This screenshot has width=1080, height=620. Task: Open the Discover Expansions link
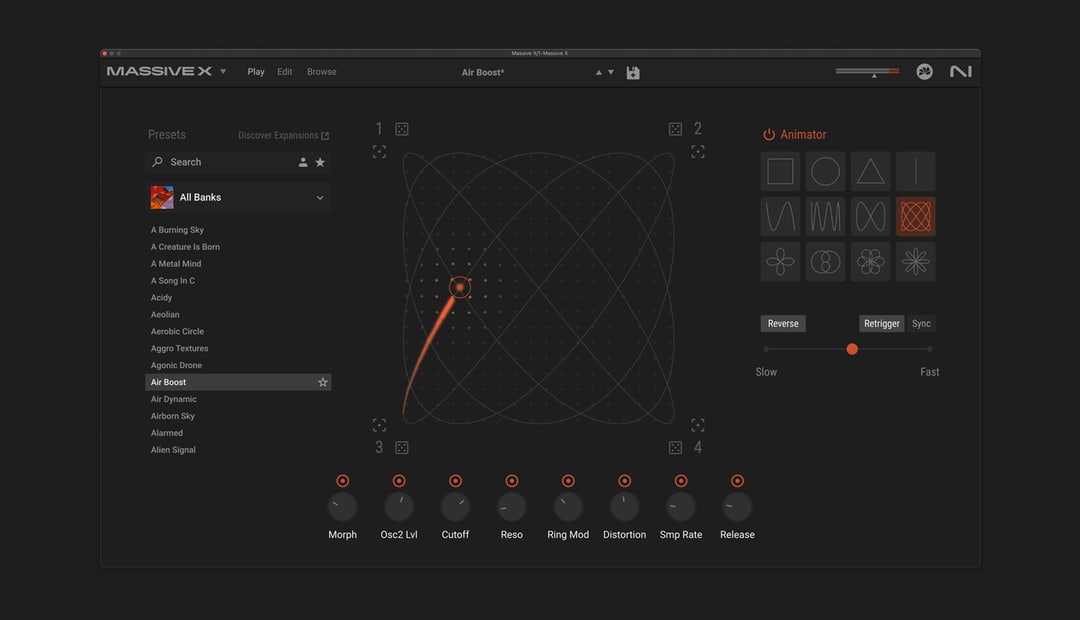283,135
